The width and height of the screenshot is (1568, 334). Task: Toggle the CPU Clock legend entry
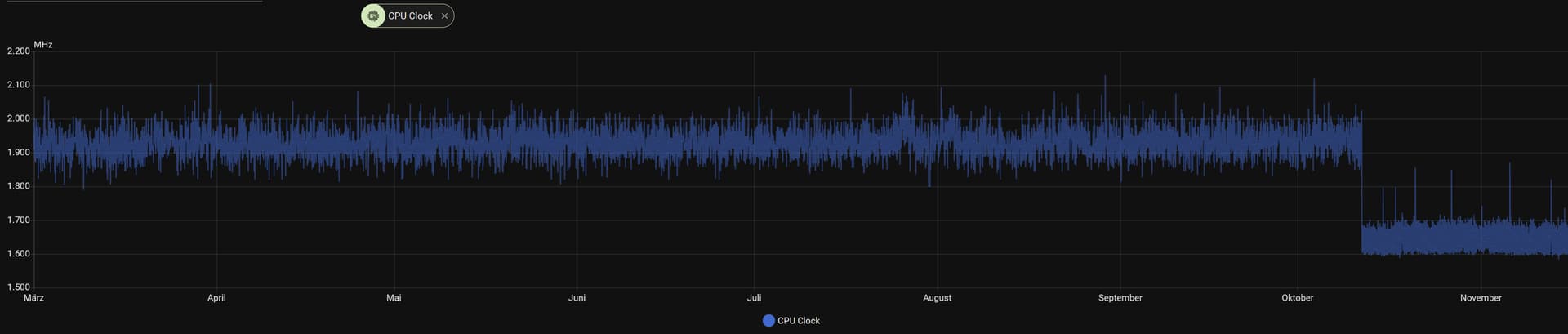tap(791, 321)
